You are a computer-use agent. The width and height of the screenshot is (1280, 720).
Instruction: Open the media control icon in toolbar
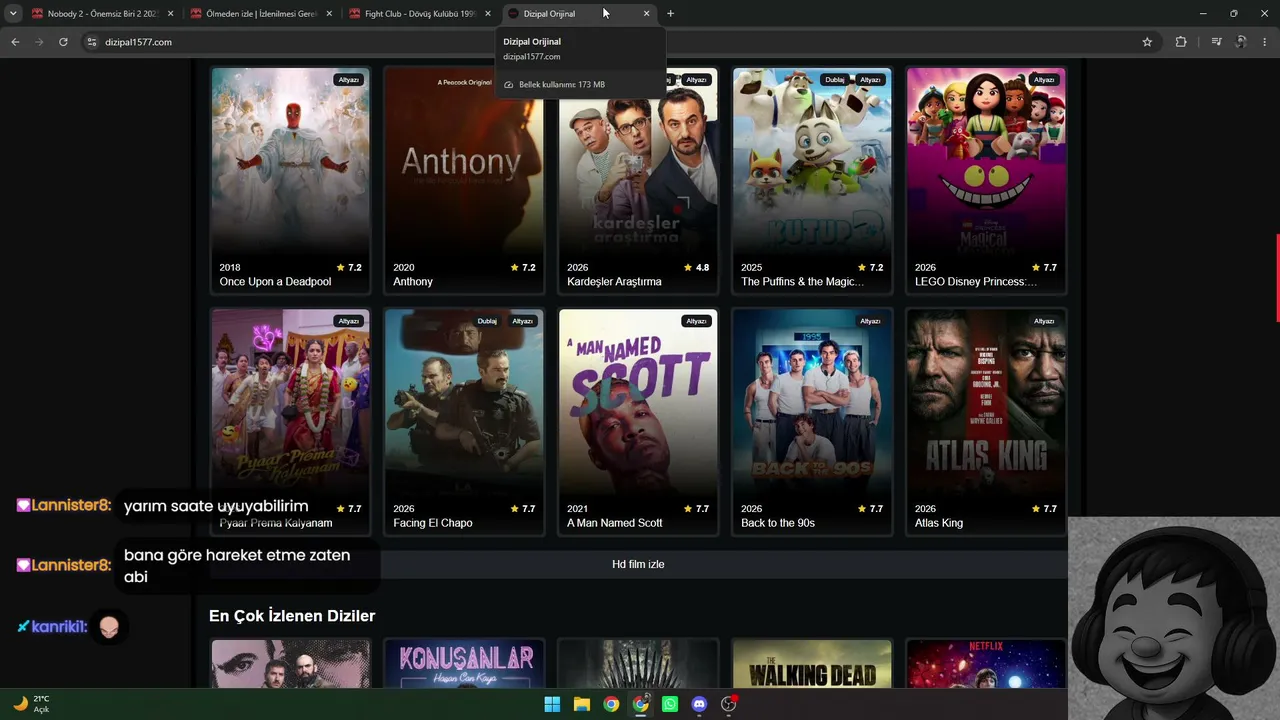(1216, 42)
